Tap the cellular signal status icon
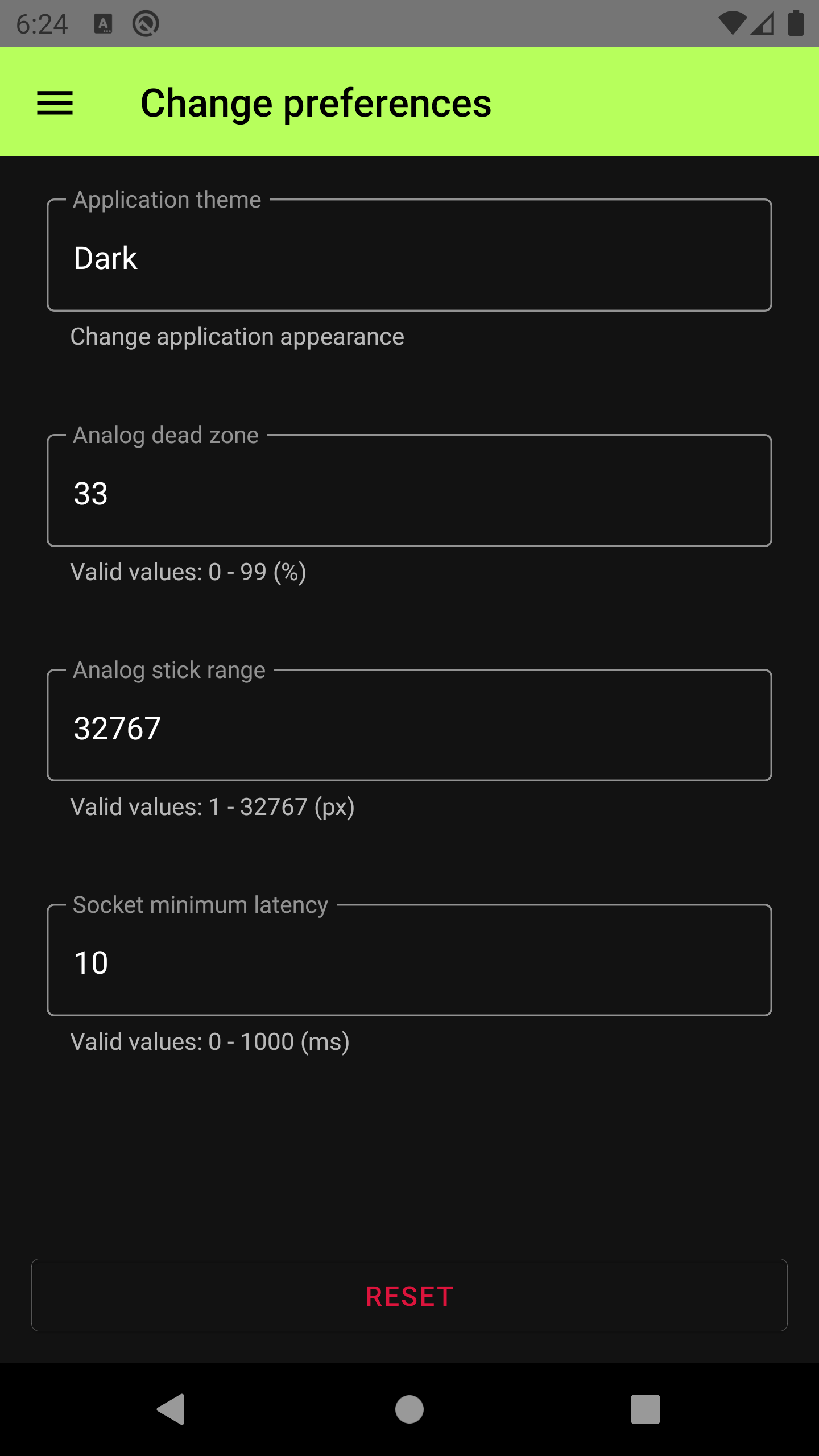819x1456 pixels. pyautogui.click(x=763, y=24)
